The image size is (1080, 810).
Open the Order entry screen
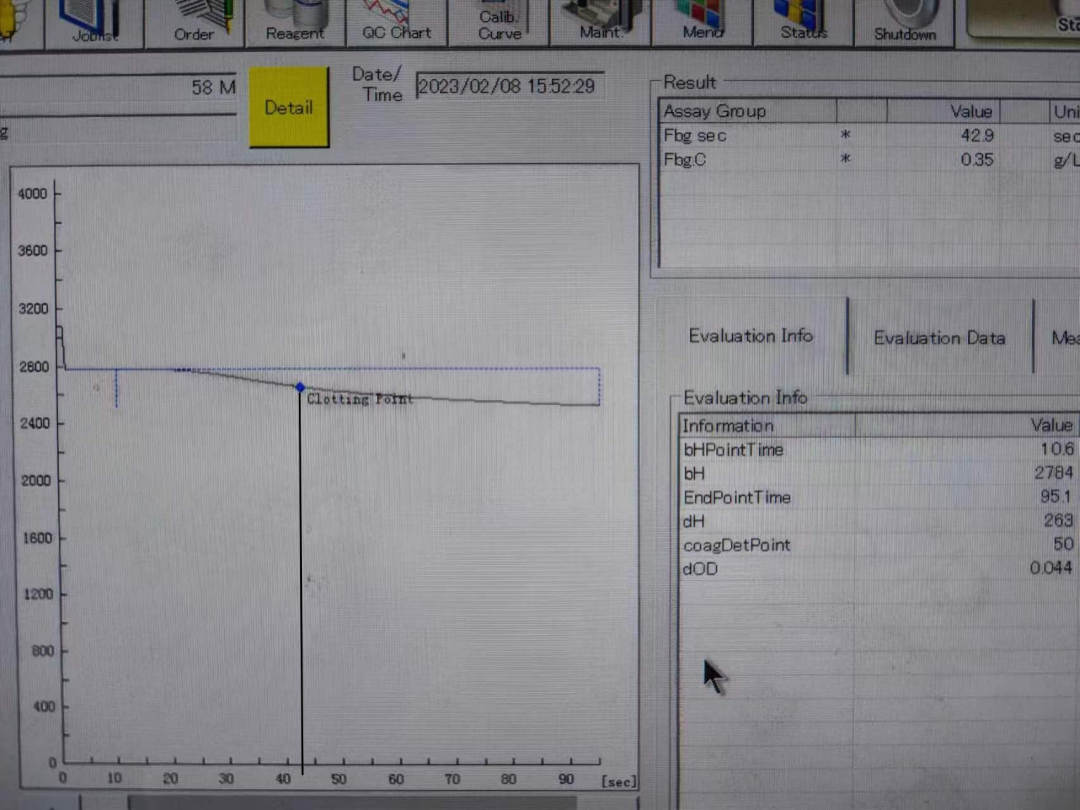(194, 22)
